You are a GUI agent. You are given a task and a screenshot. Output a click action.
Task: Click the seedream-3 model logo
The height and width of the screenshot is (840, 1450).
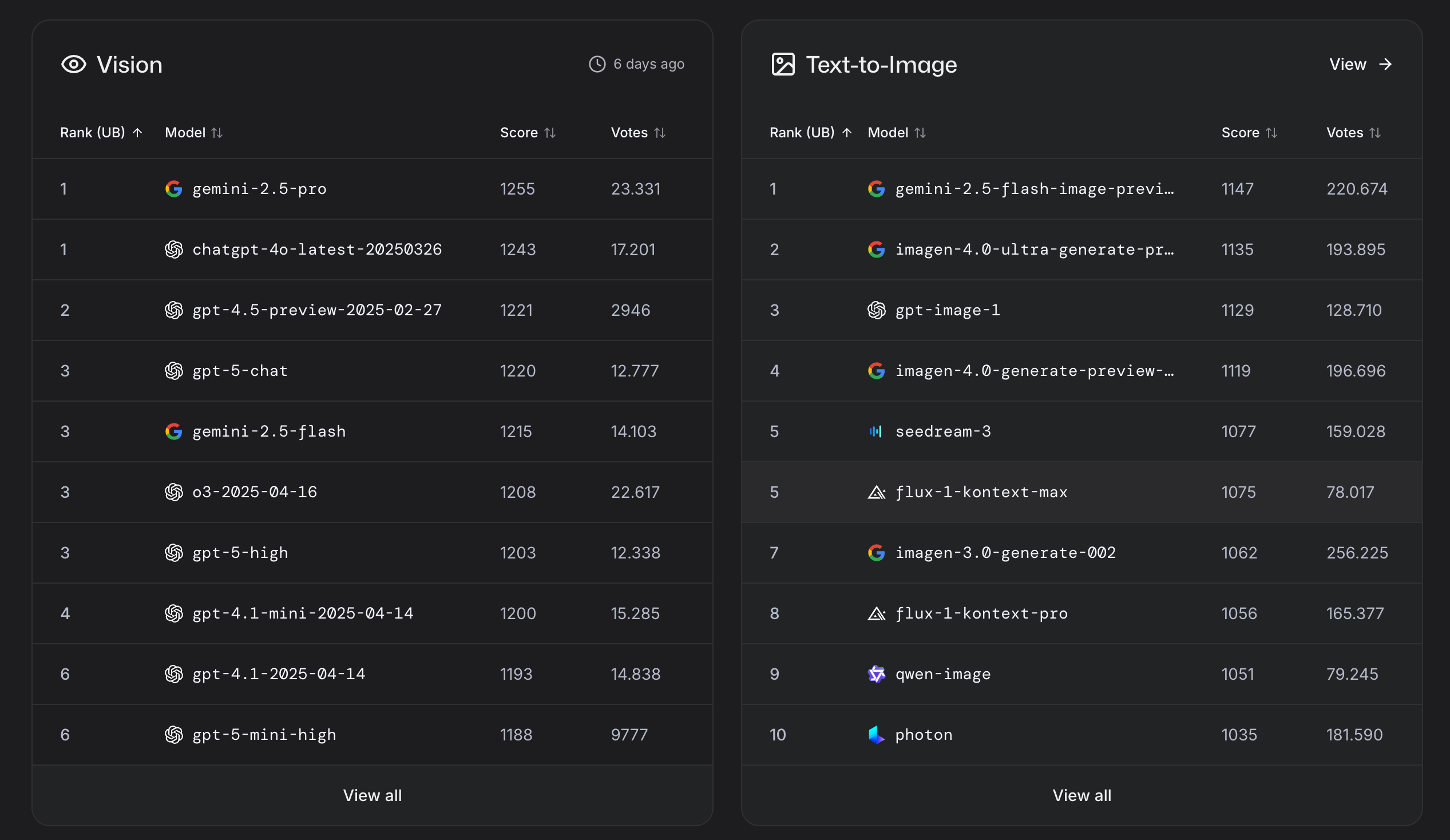(875, 431)
